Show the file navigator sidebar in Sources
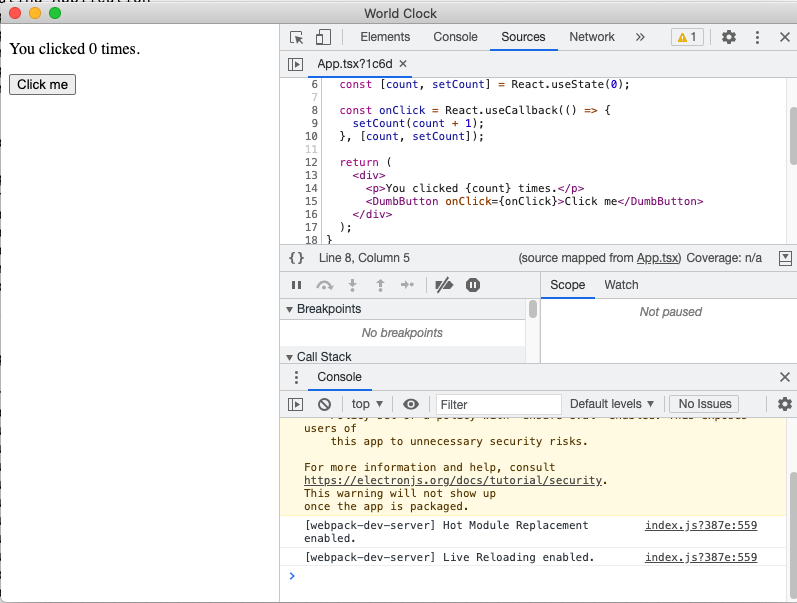This screenshot has height=603, width=797. [x=295, y=64]
